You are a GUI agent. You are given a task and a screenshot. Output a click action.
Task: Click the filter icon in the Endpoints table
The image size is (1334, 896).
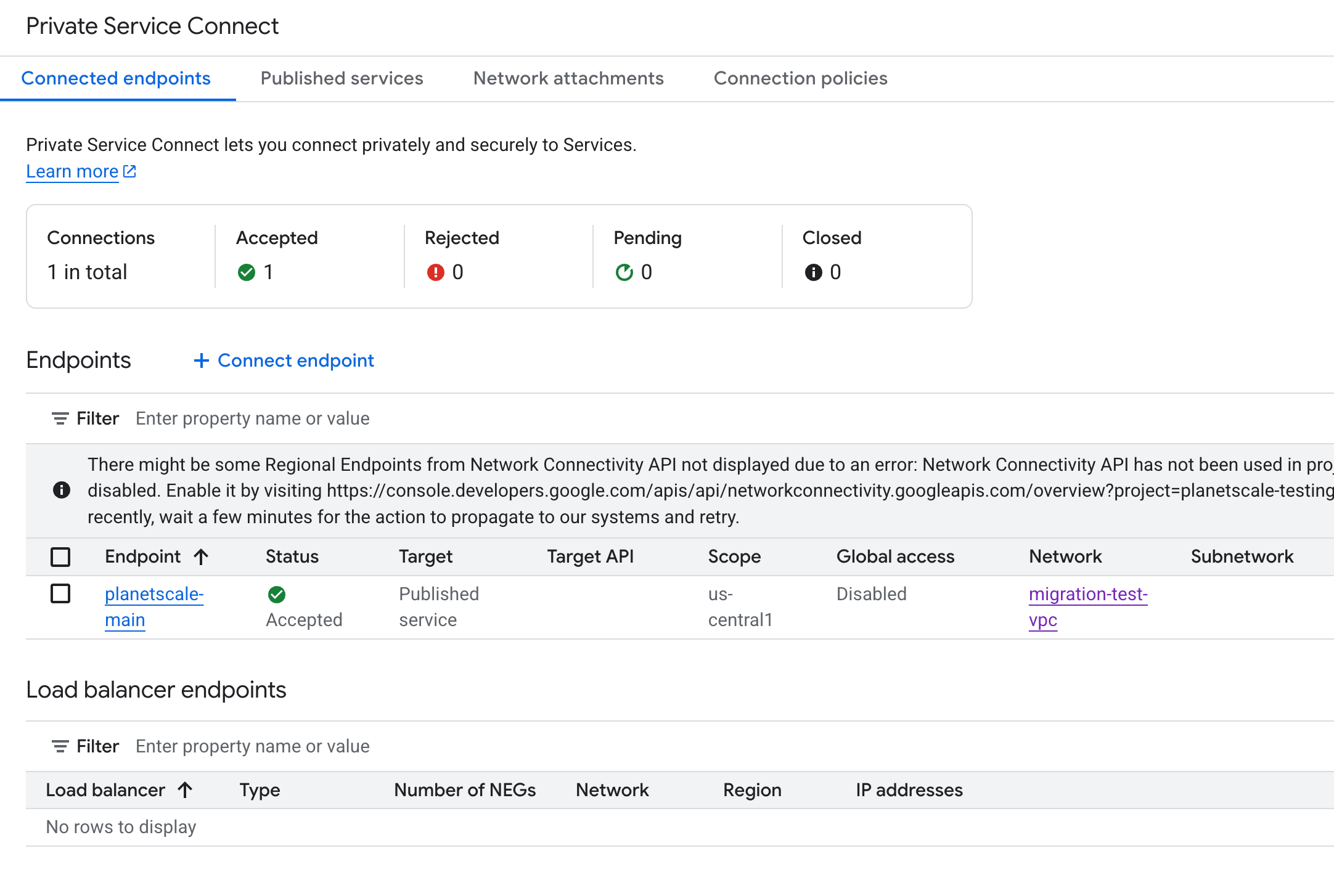pyautogui.click(x=60, y=418)
